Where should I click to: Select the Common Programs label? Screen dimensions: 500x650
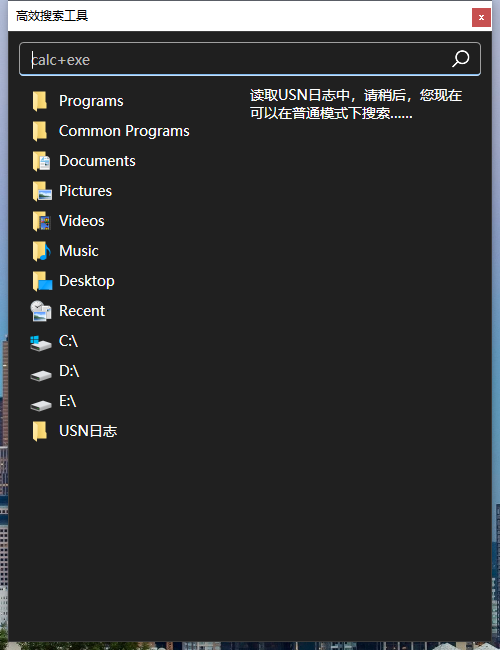124,131
